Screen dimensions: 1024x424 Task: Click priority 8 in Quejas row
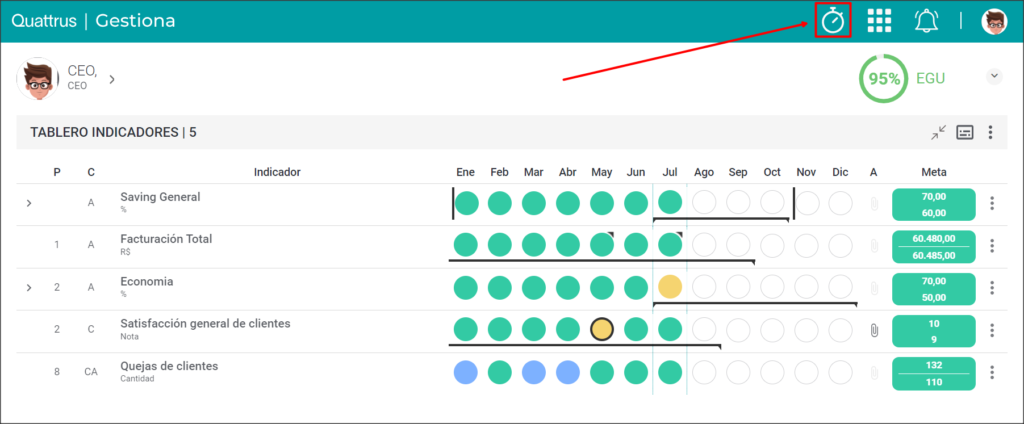(x=57, y=372)
